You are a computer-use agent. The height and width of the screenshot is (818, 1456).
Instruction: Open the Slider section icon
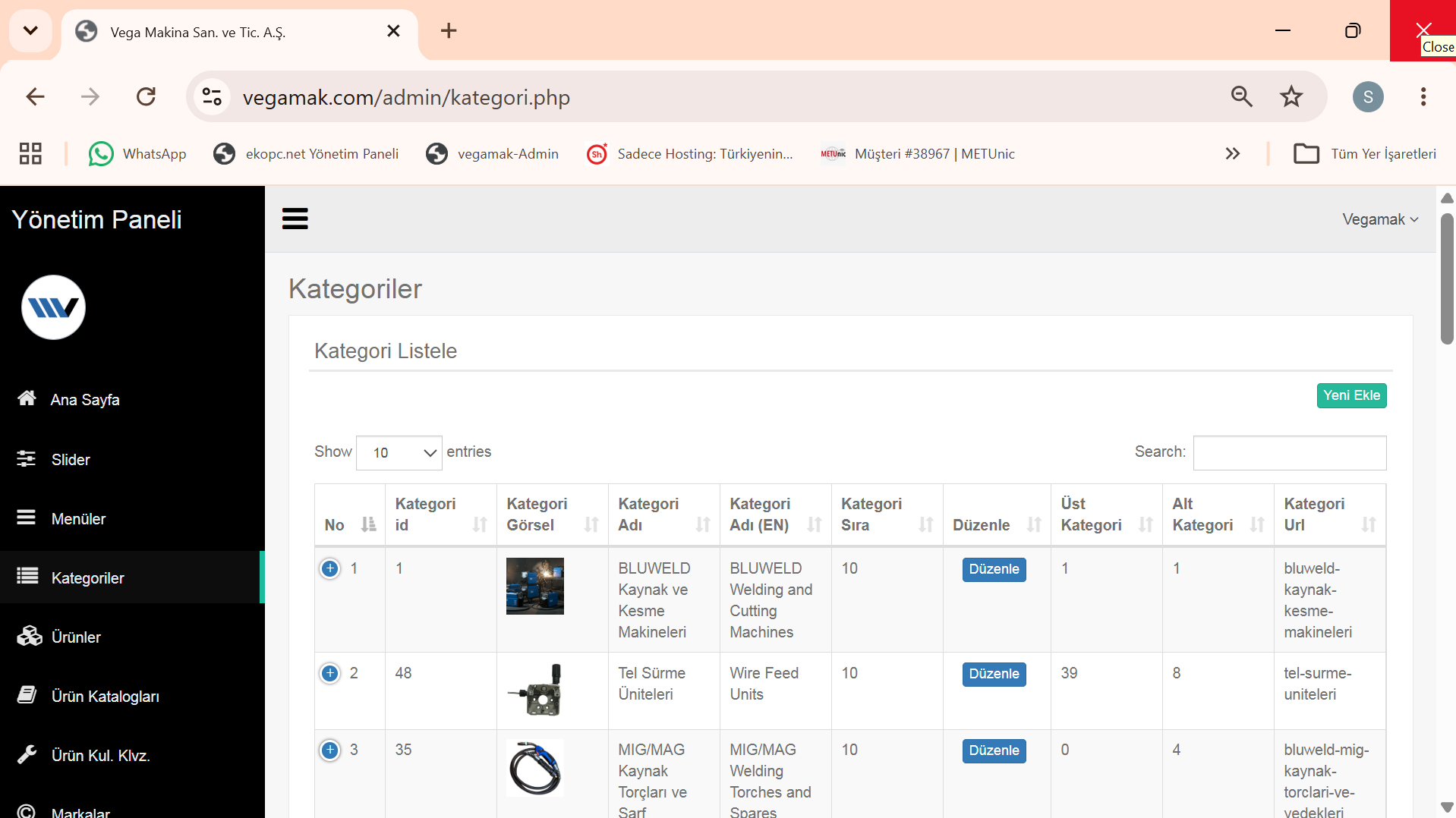27,458
